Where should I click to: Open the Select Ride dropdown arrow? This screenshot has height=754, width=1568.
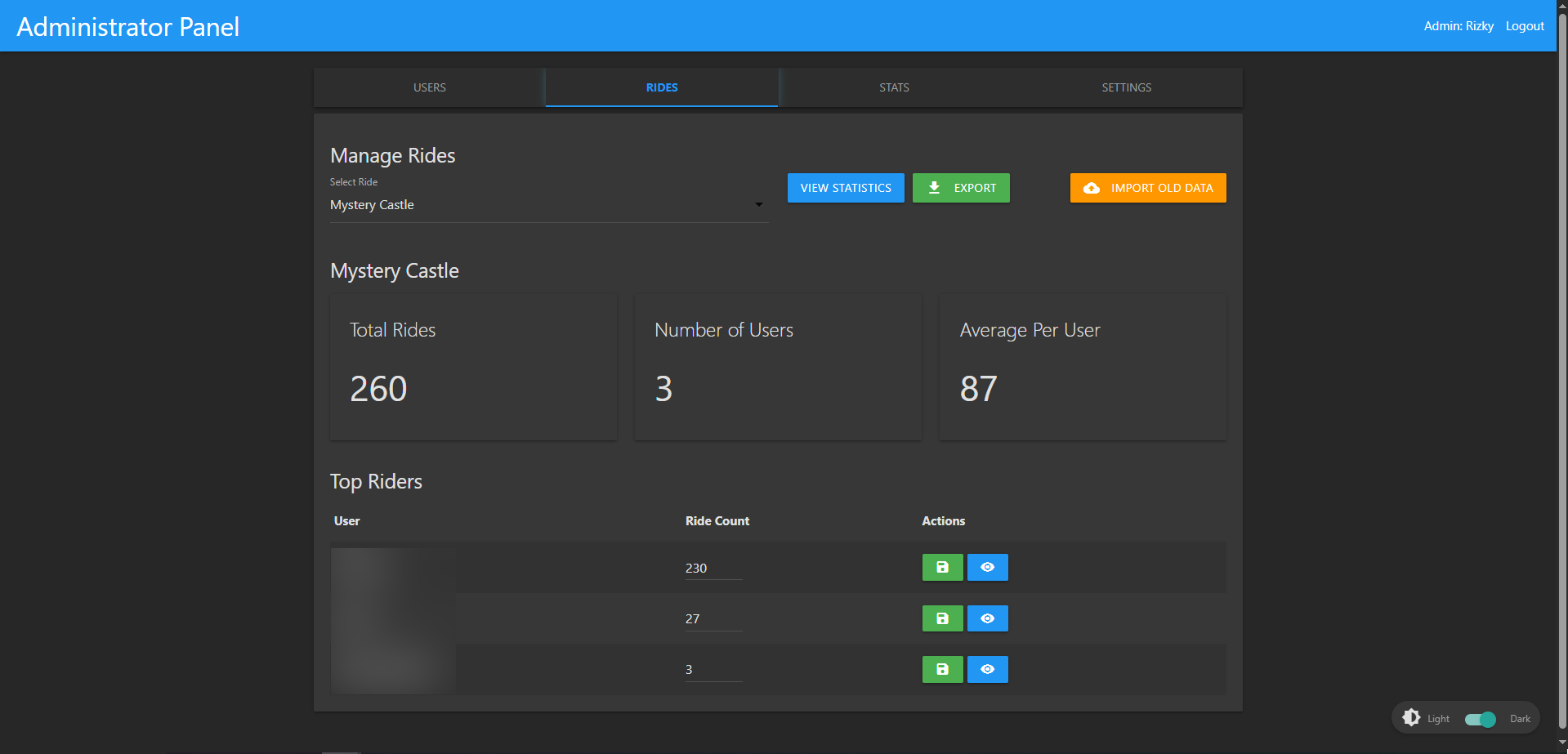tap(758, 205)
